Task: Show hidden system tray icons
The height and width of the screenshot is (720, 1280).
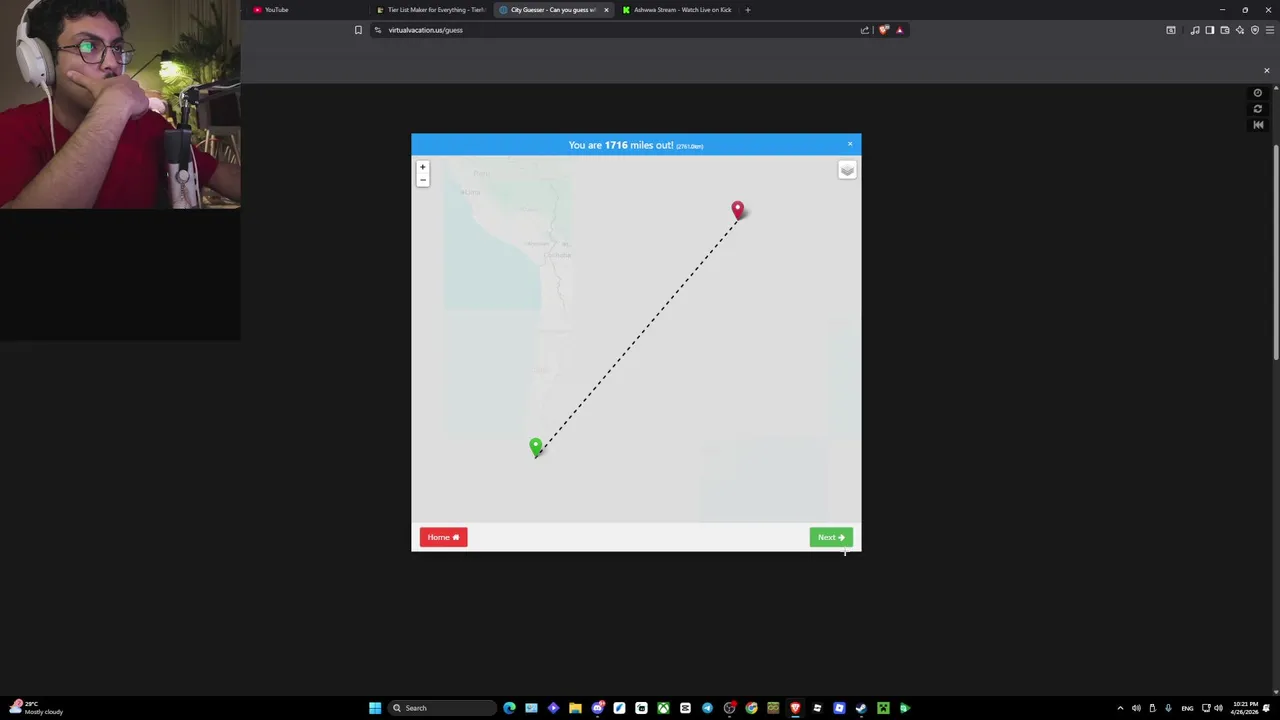Action: [x=1120, y=708]
